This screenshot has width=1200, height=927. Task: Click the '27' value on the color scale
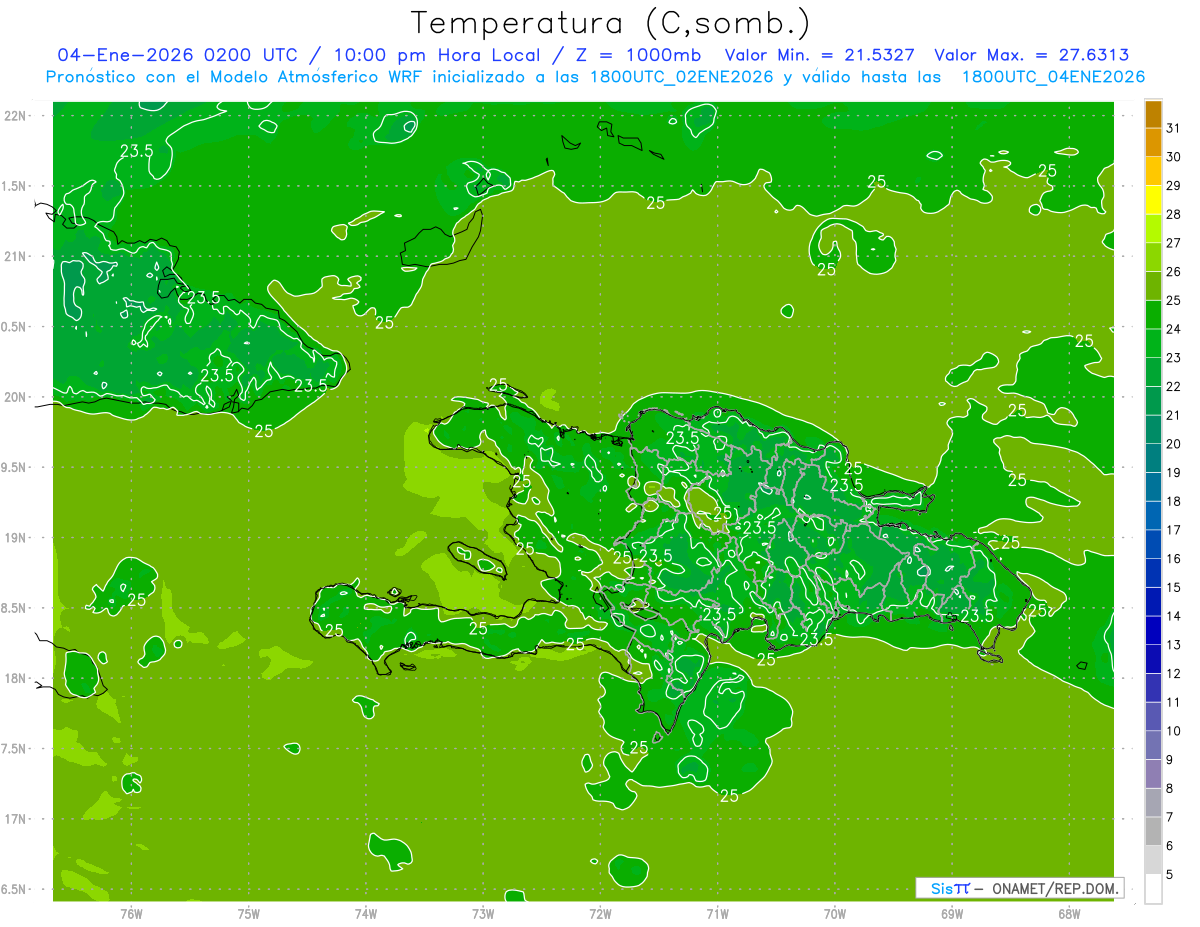(1174, 243)
